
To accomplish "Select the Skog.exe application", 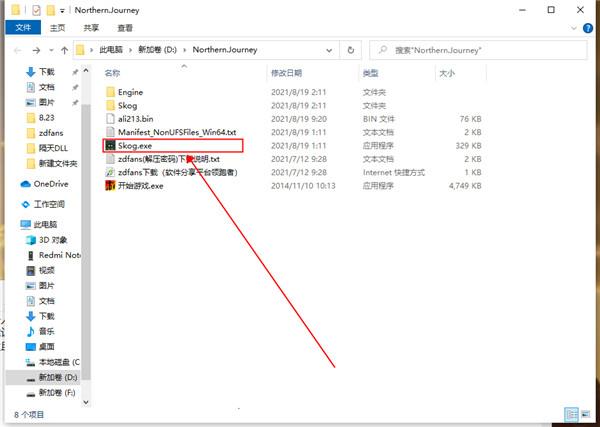I will coord(135,146).
